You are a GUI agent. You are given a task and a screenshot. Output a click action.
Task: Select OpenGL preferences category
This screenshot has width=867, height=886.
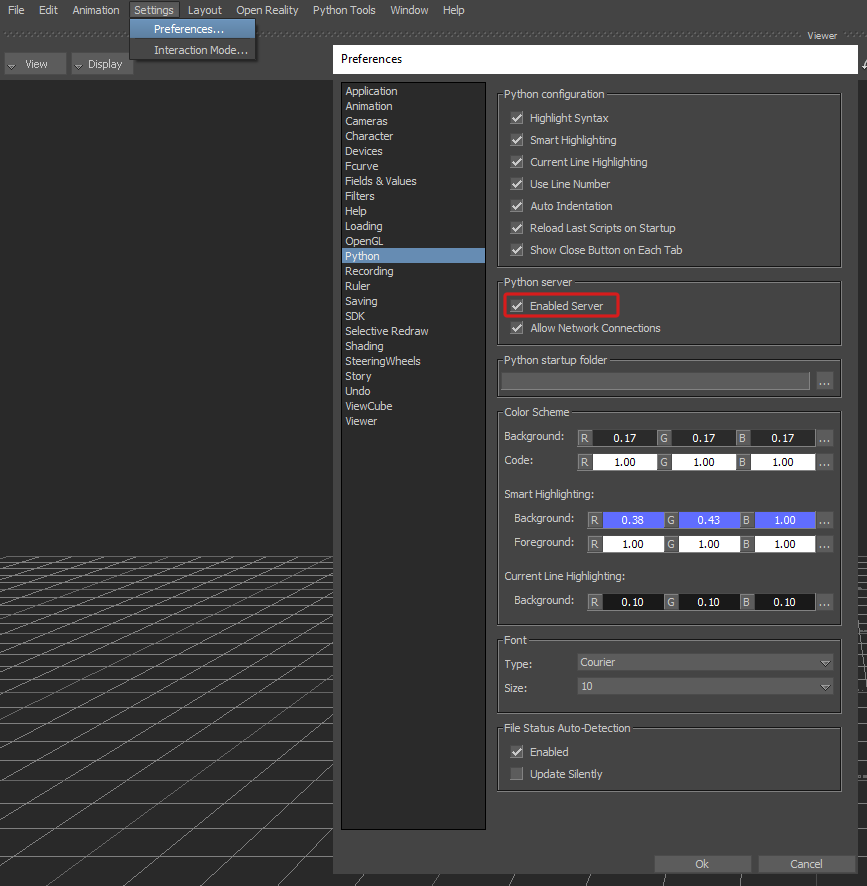[413, 241]
